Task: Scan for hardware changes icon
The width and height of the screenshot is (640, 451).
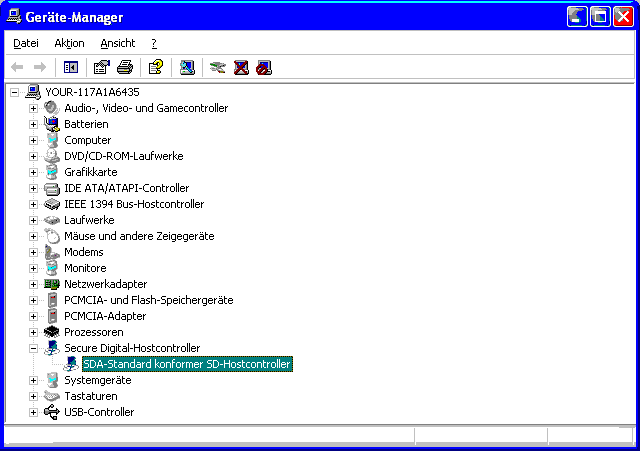Action: tap(187, 67)
